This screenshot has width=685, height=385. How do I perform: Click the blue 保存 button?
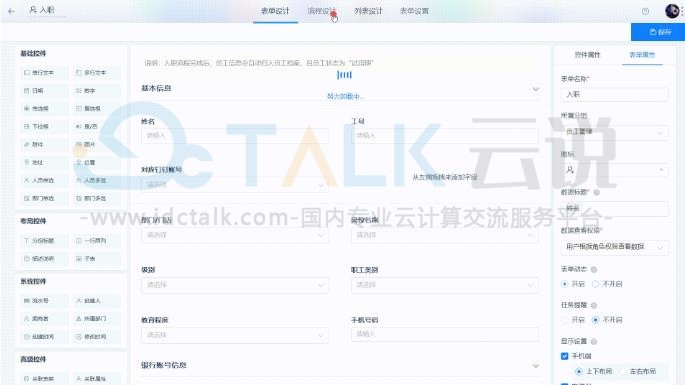(x=657, y=32)
